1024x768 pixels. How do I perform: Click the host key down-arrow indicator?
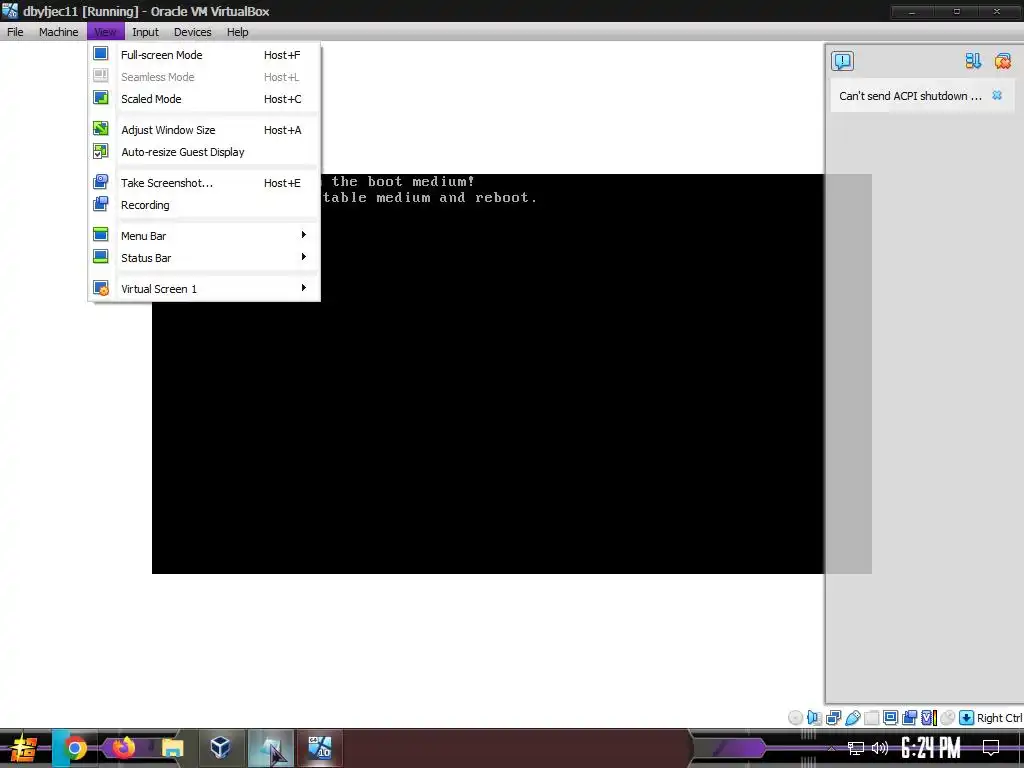pyautogui.click(x=967, y=718)
